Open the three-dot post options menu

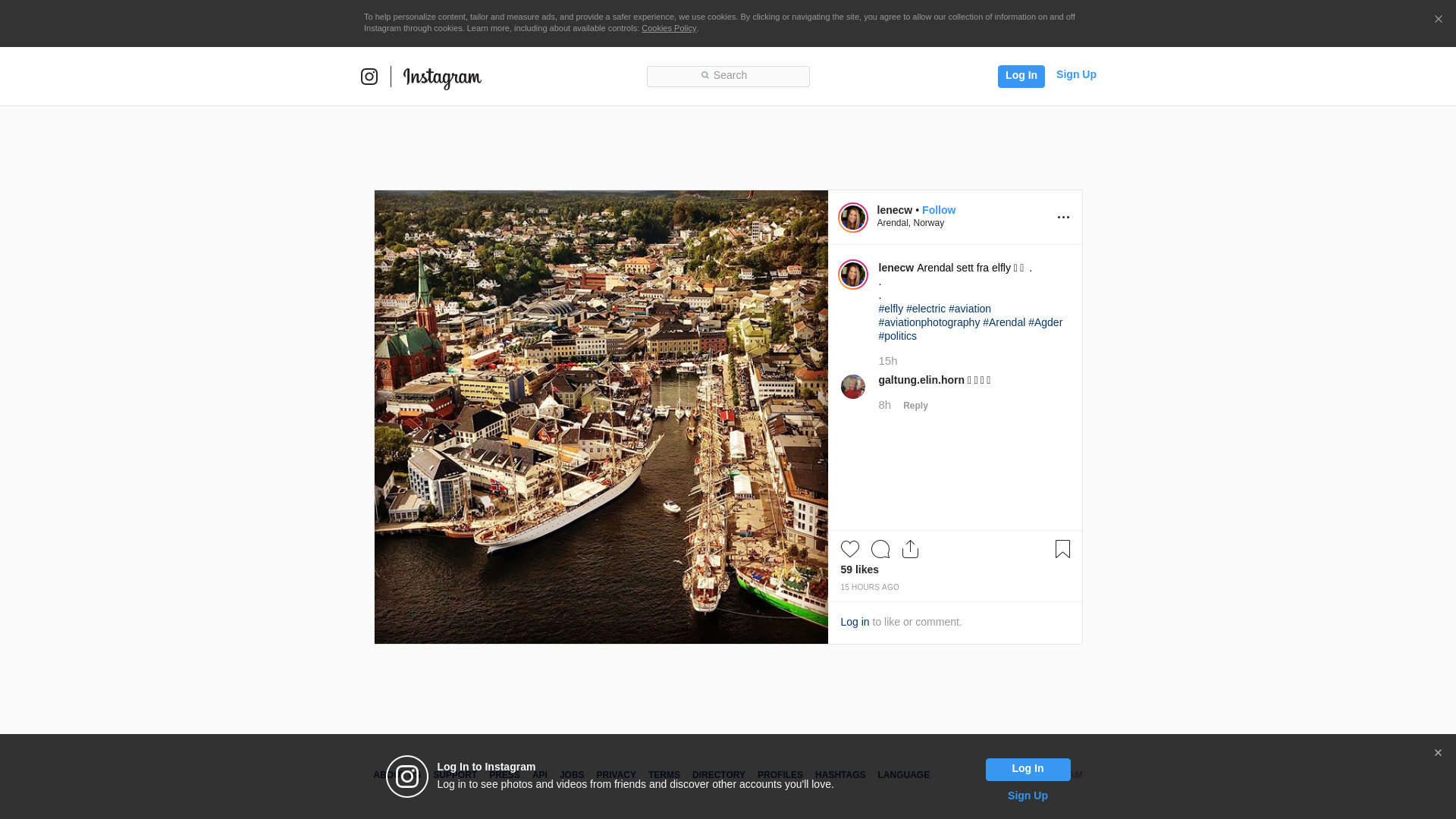pos(1063,218)
